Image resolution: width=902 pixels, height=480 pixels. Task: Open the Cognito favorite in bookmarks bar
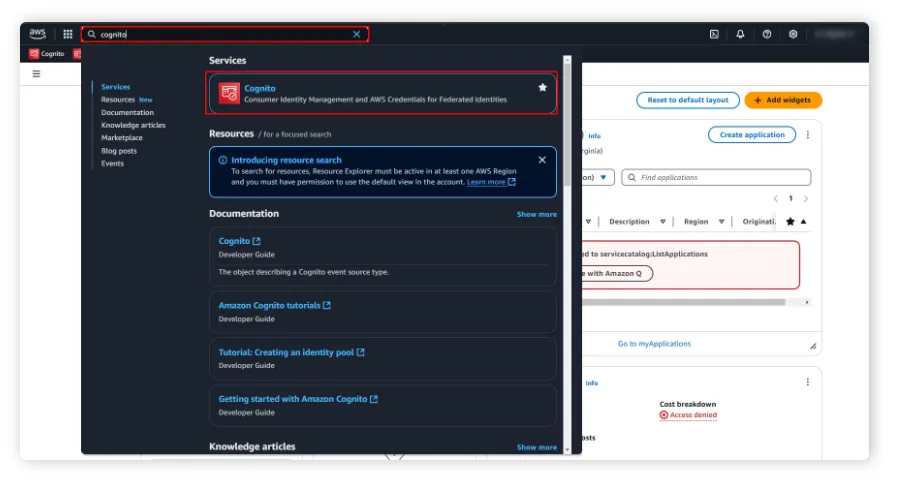(47, 54)
